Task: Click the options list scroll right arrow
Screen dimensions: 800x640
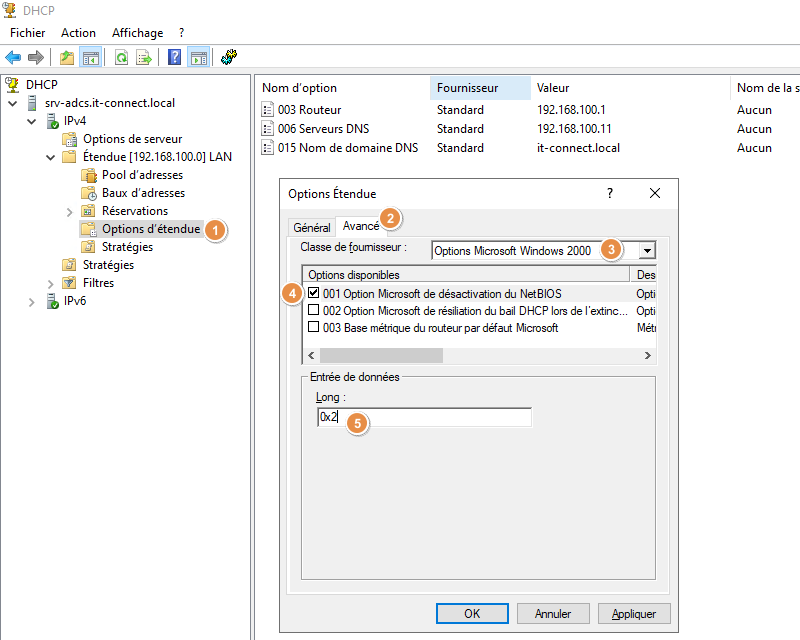Action: 647,355
